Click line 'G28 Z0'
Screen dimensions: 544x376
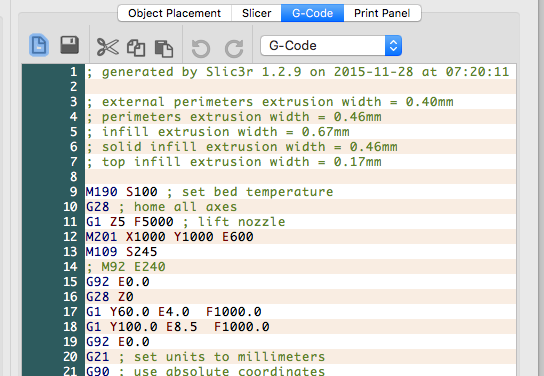pos(110,296)
